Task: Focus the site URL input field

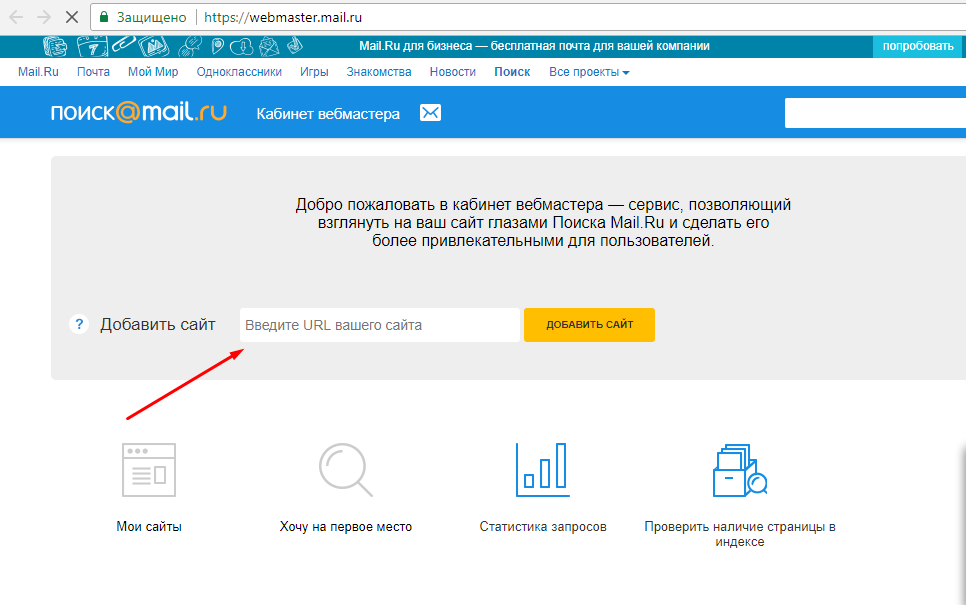Action: coord(380,325)
